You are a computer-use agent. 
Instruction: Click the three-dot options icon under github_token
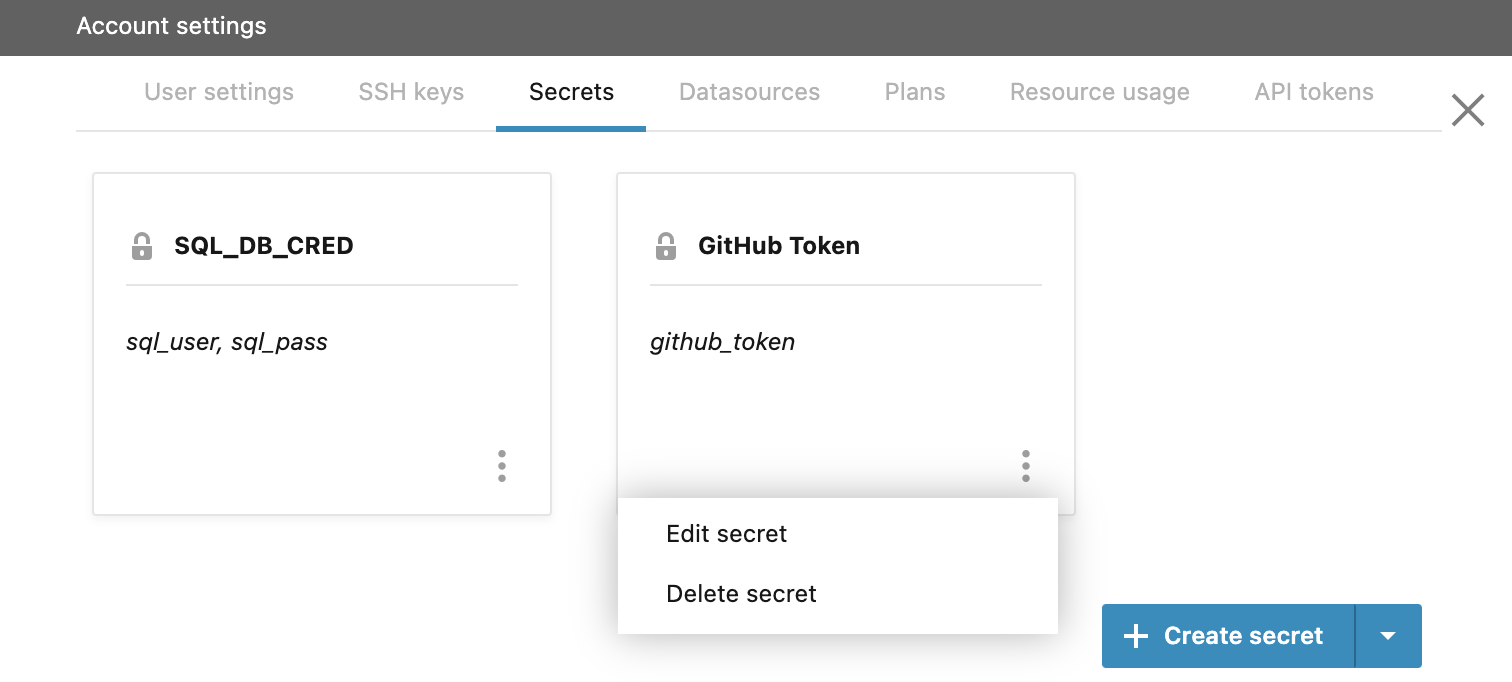click(1025, 465)
